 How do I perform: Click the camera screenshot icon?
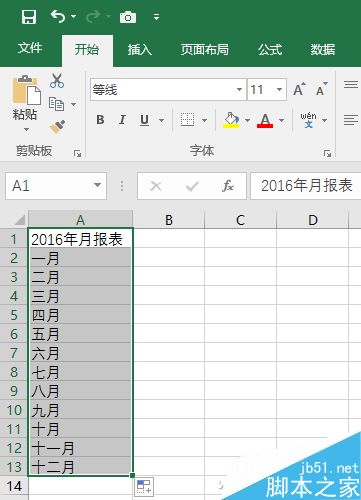pyautogui.click(x=128, y=17)
